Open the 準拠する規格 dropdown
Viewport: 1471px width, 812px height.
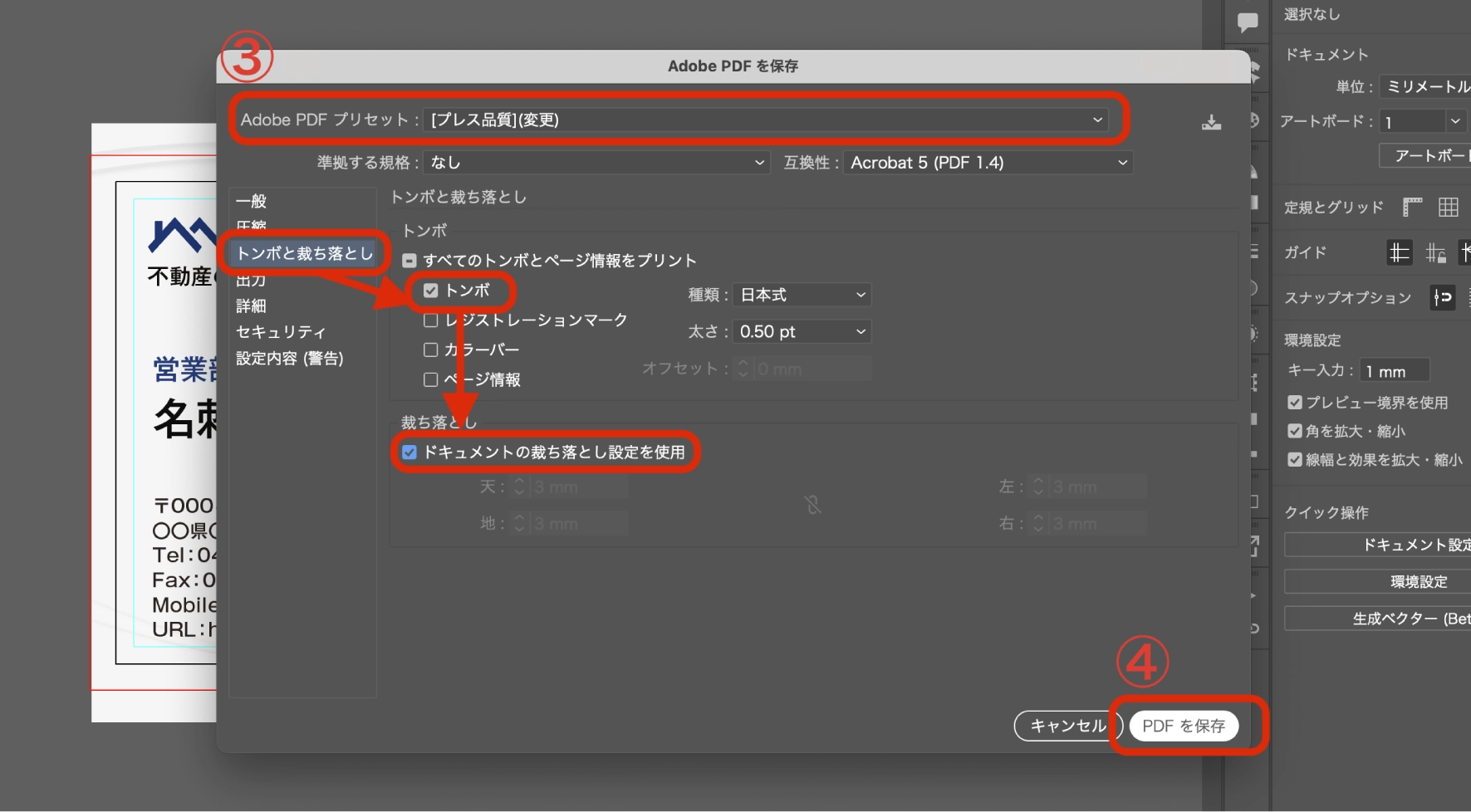point(596,163)
